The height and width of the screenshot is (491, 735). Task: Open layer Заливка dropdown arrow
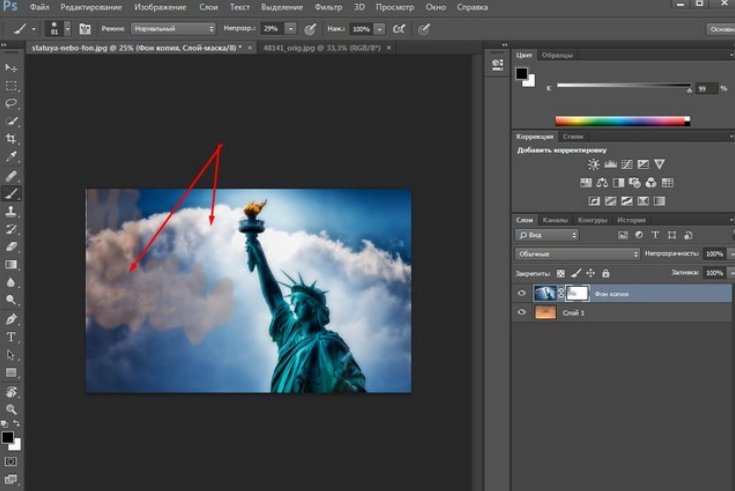(x=731, y=272)
